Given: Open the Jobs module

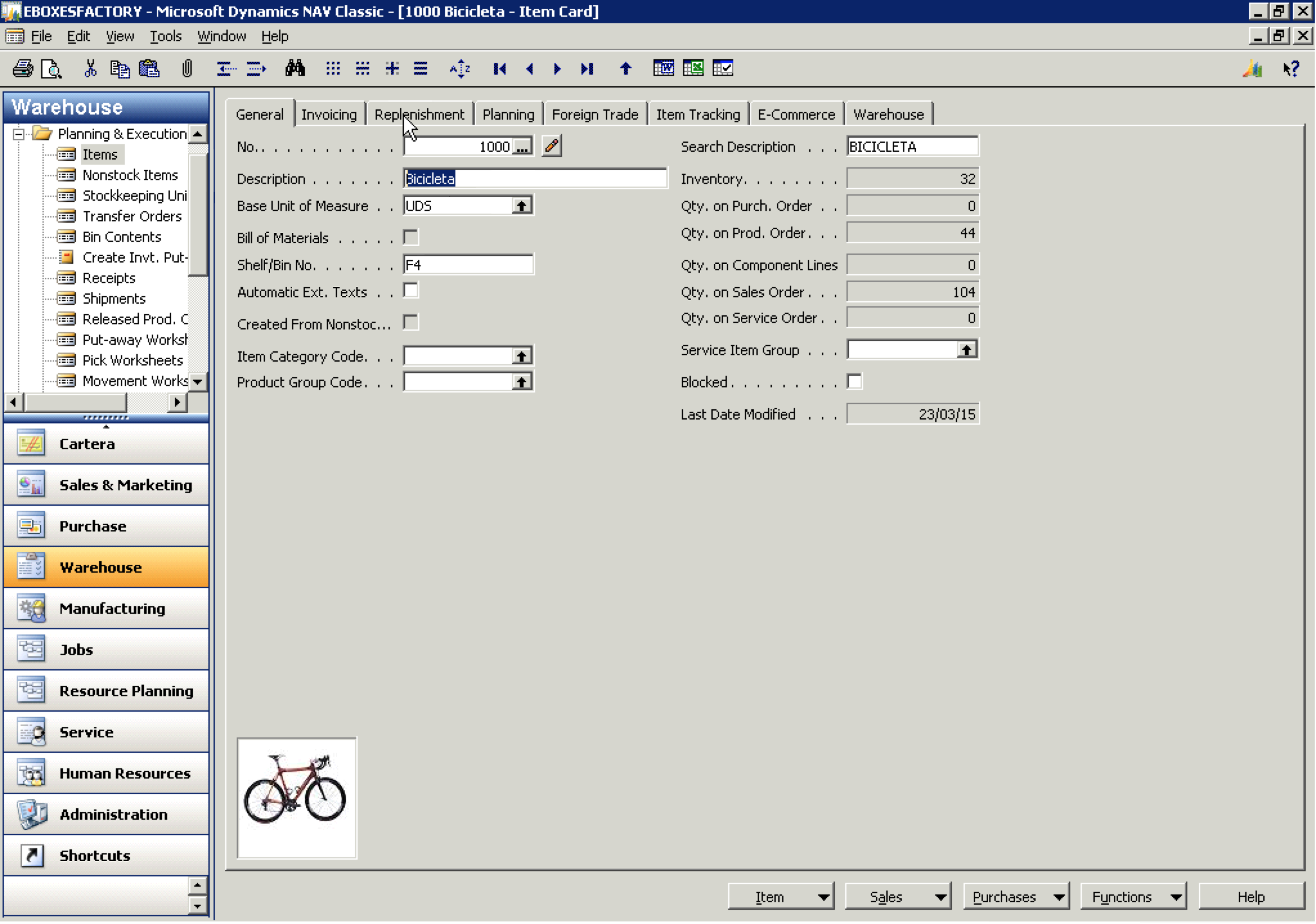Looking at the screenshot, I should [x=106, y=649].
